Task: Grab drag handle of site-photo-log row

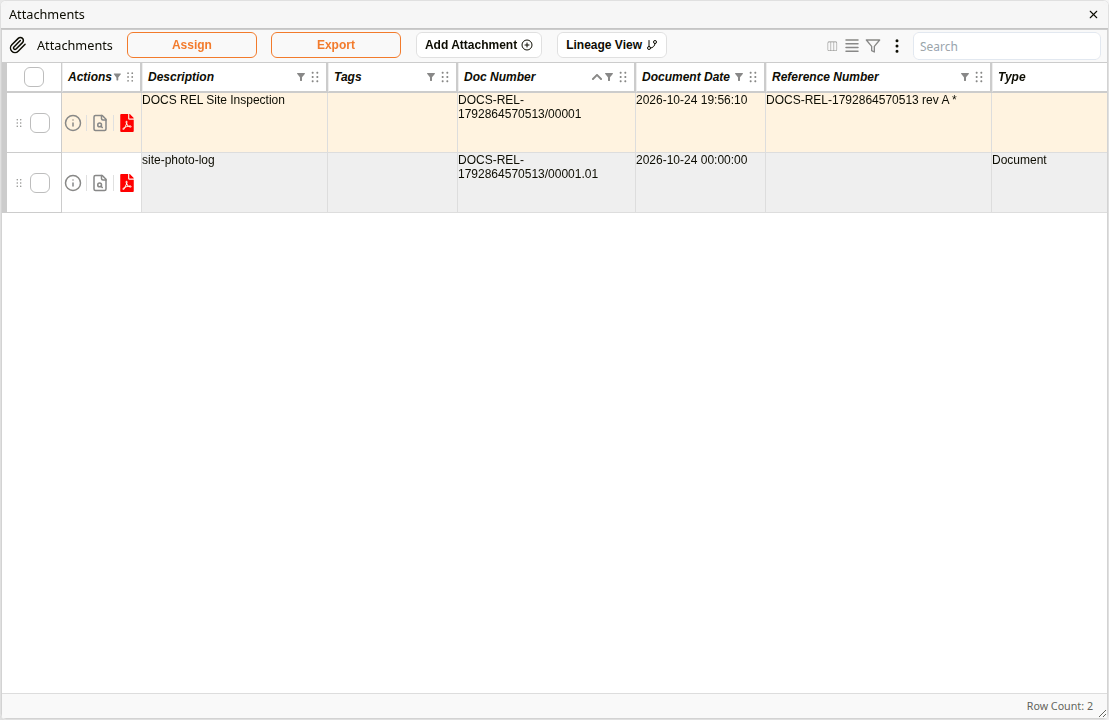Action: [19, 183]
